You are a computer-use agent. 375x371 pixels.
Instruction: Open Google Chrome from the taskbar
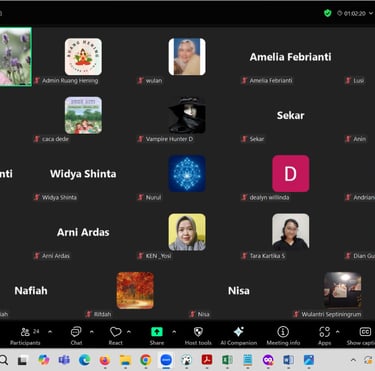point(145,360)
